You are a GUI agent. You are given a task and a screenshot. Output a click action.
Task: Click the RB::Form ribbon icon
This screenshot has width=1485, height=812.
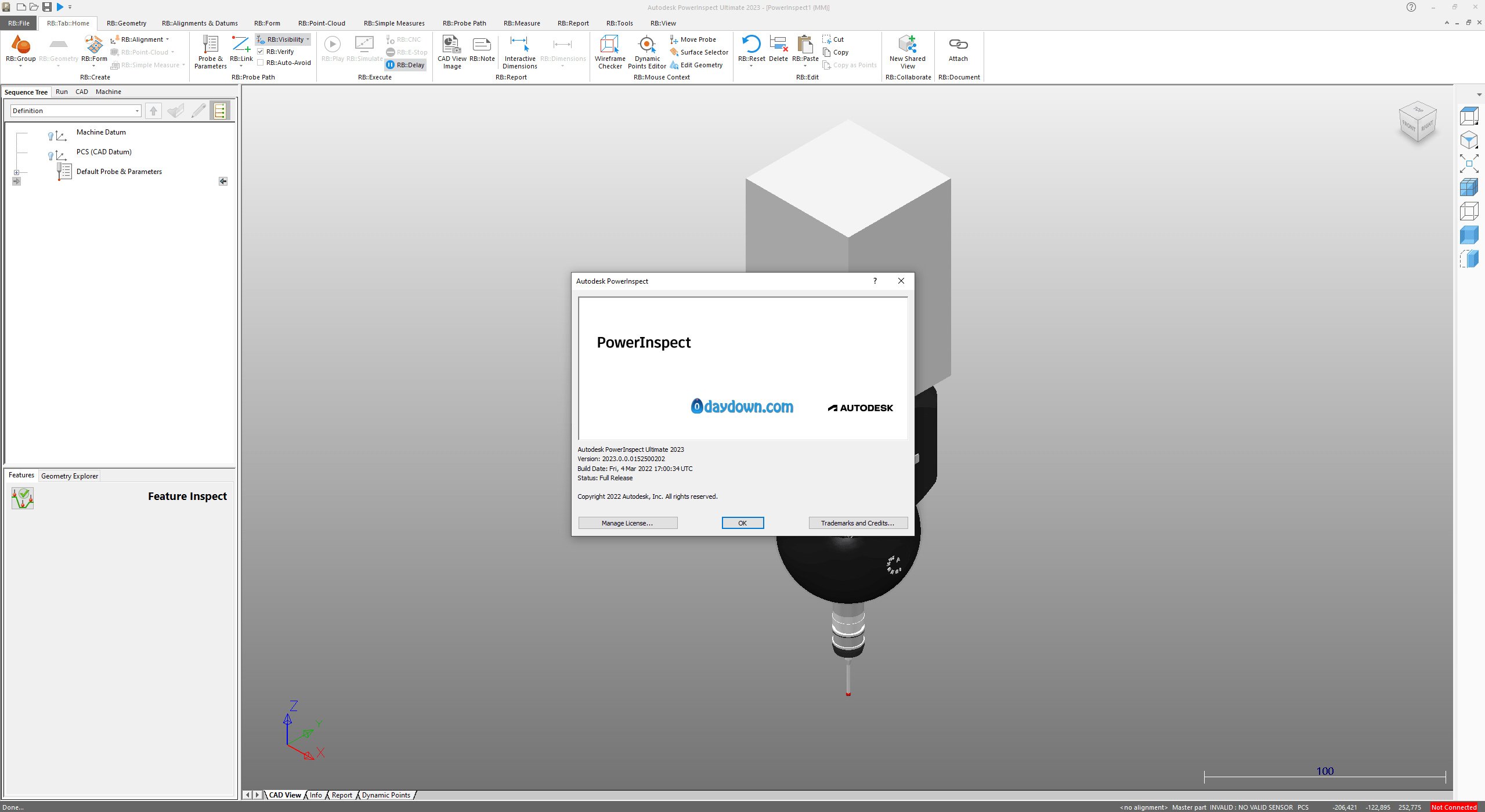pos(94,44)
